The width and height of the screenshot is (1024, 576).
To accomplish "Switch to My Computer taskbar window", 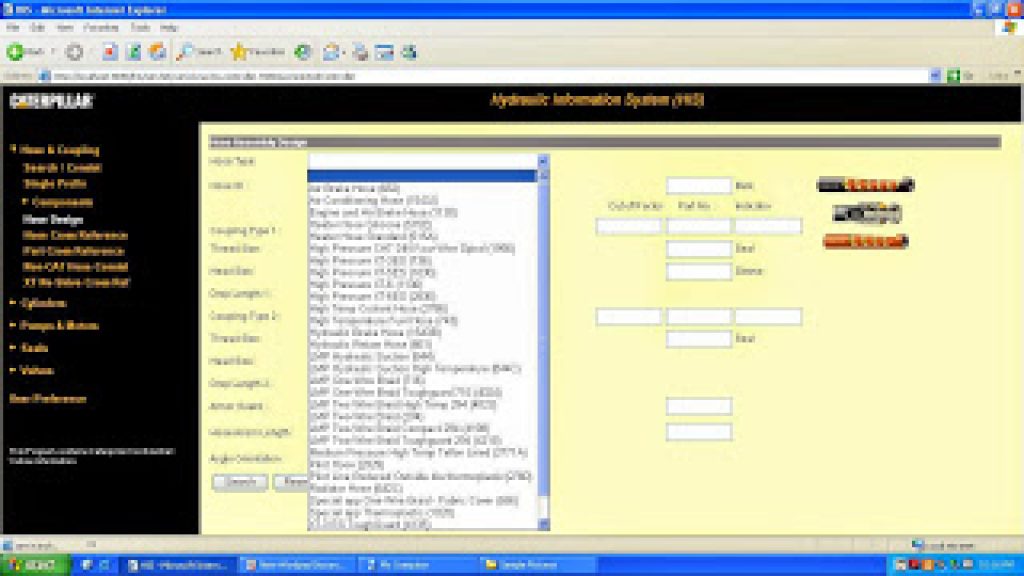I will click(x=417, y=565).
